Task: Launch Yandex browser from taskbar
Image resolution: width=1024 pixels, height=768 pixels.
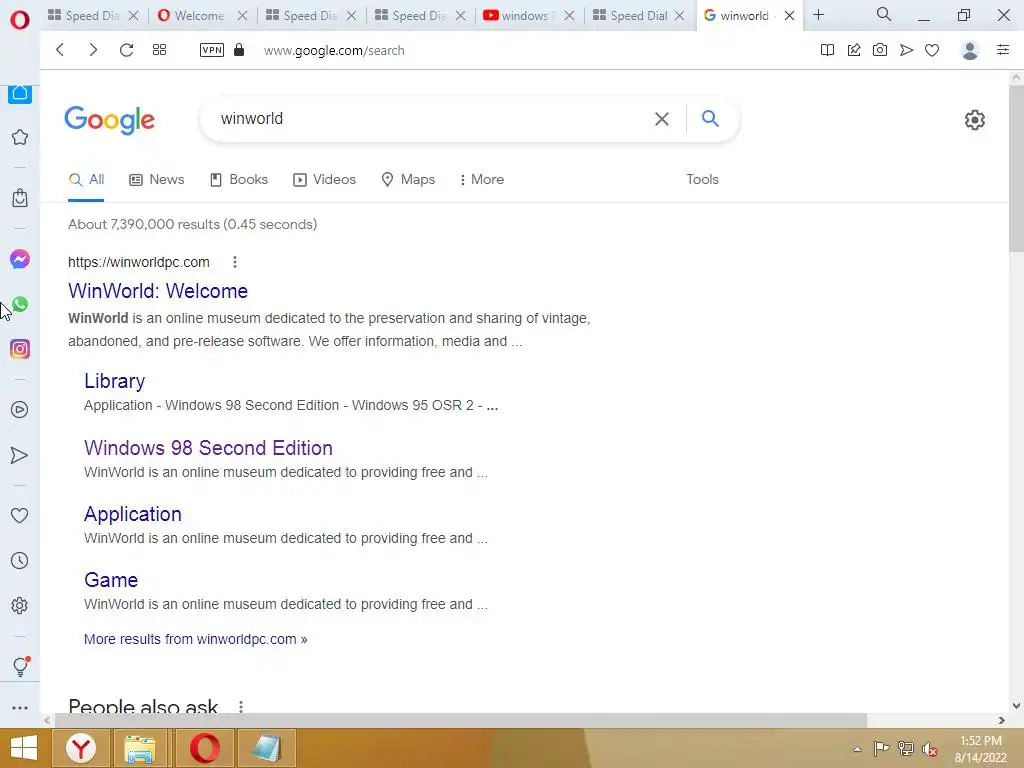Action: [x=80, y=748]
